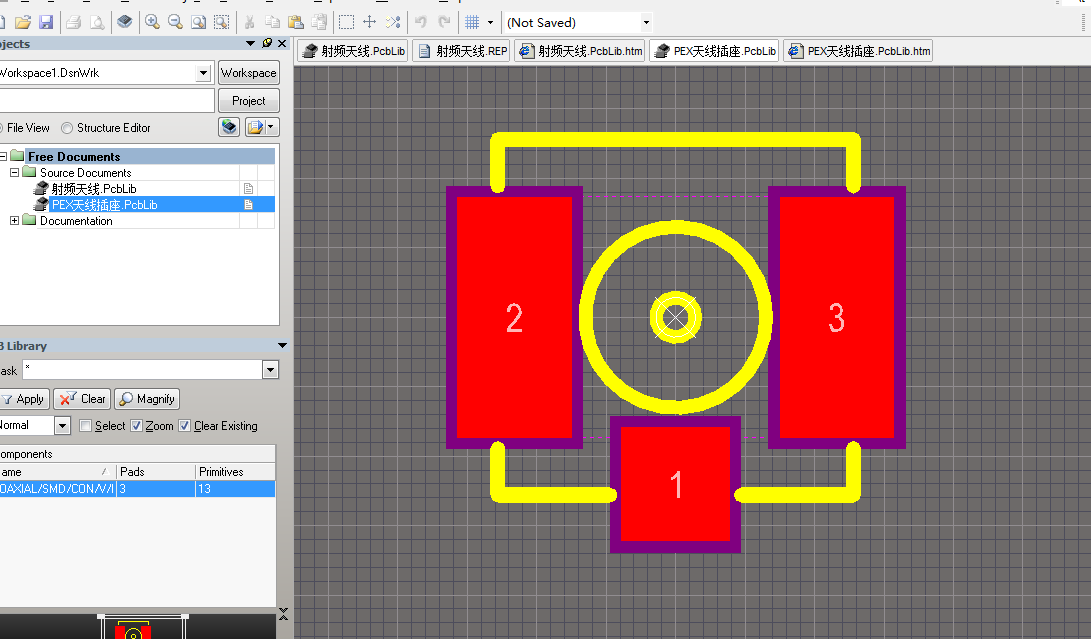Click the Clear mask button

point(82,399)
